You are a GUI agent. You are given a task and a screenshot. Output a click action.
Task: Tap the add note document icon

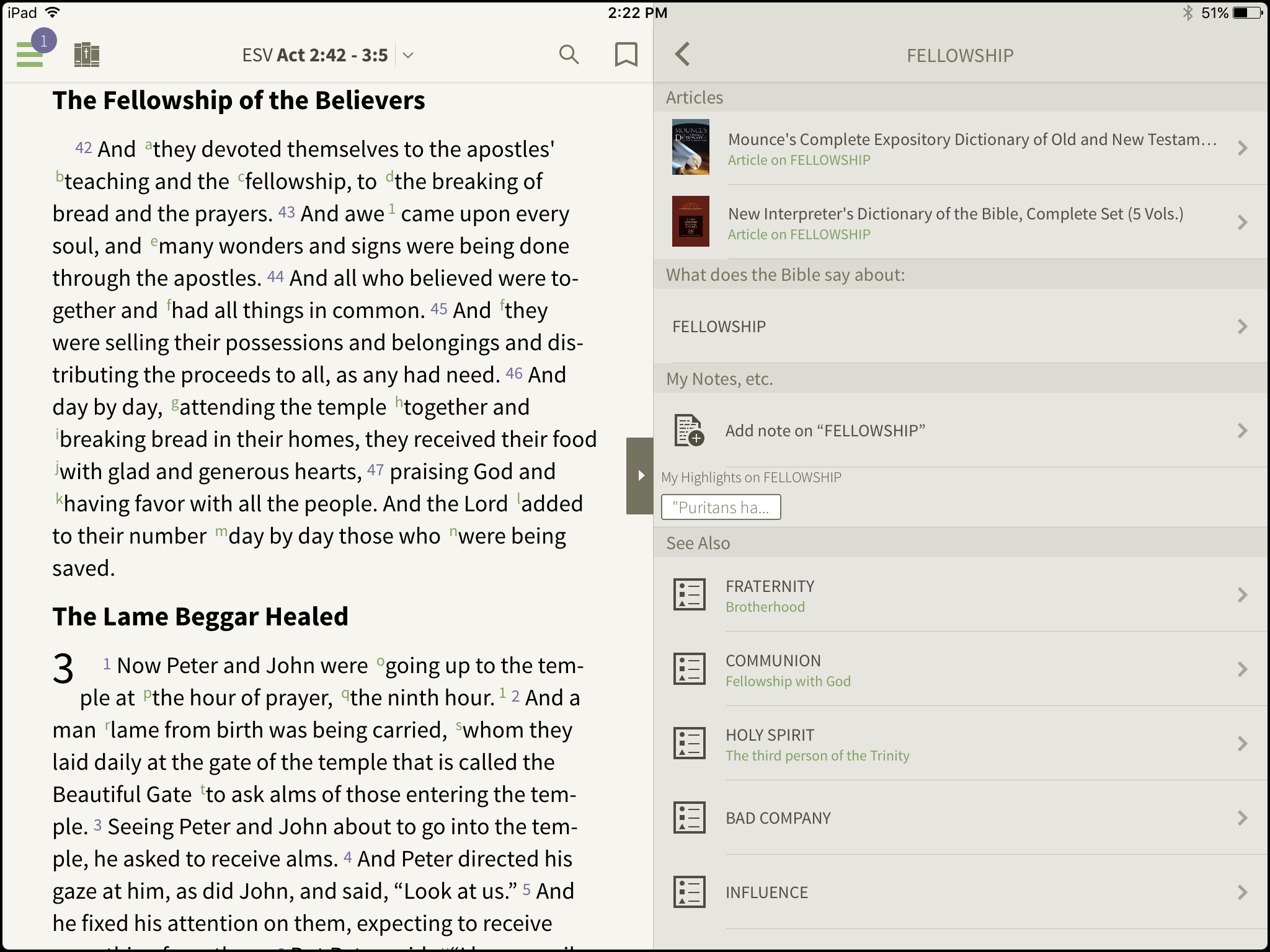point(689,430)
